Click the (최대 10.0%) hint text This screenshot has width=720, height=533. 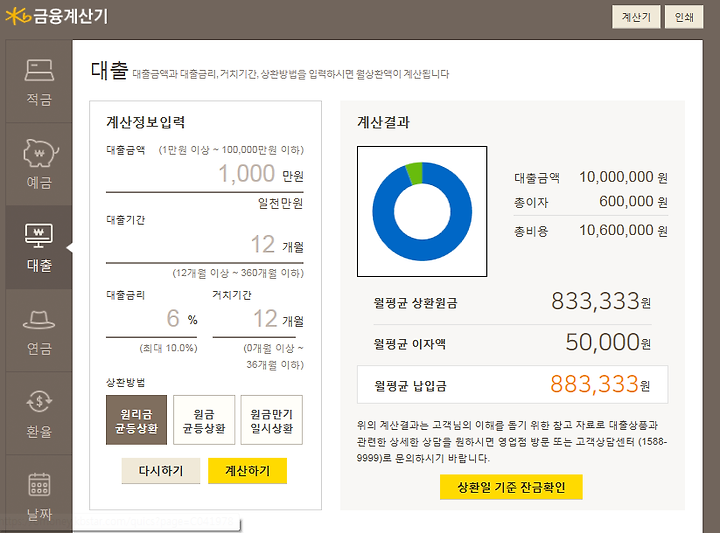(169, 348)
